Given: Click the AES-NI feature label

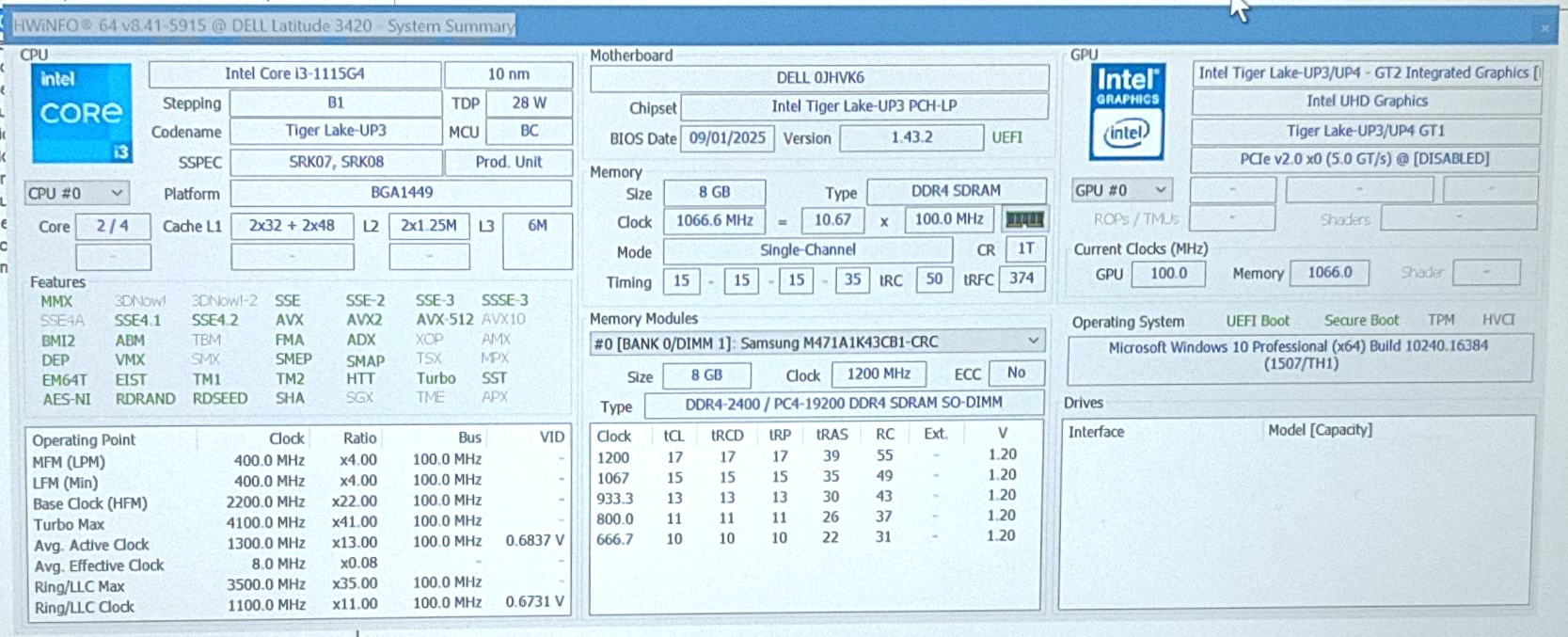Looking at the screenshot, I should tap(67, 399).
